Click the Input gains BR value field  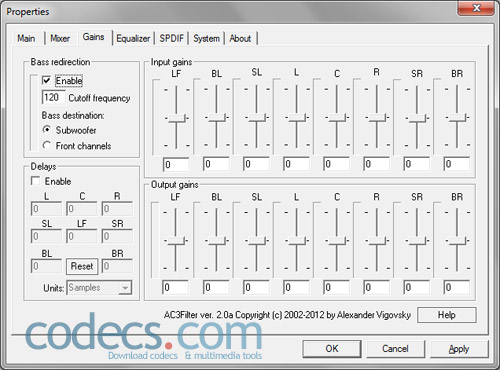(457, 164)
